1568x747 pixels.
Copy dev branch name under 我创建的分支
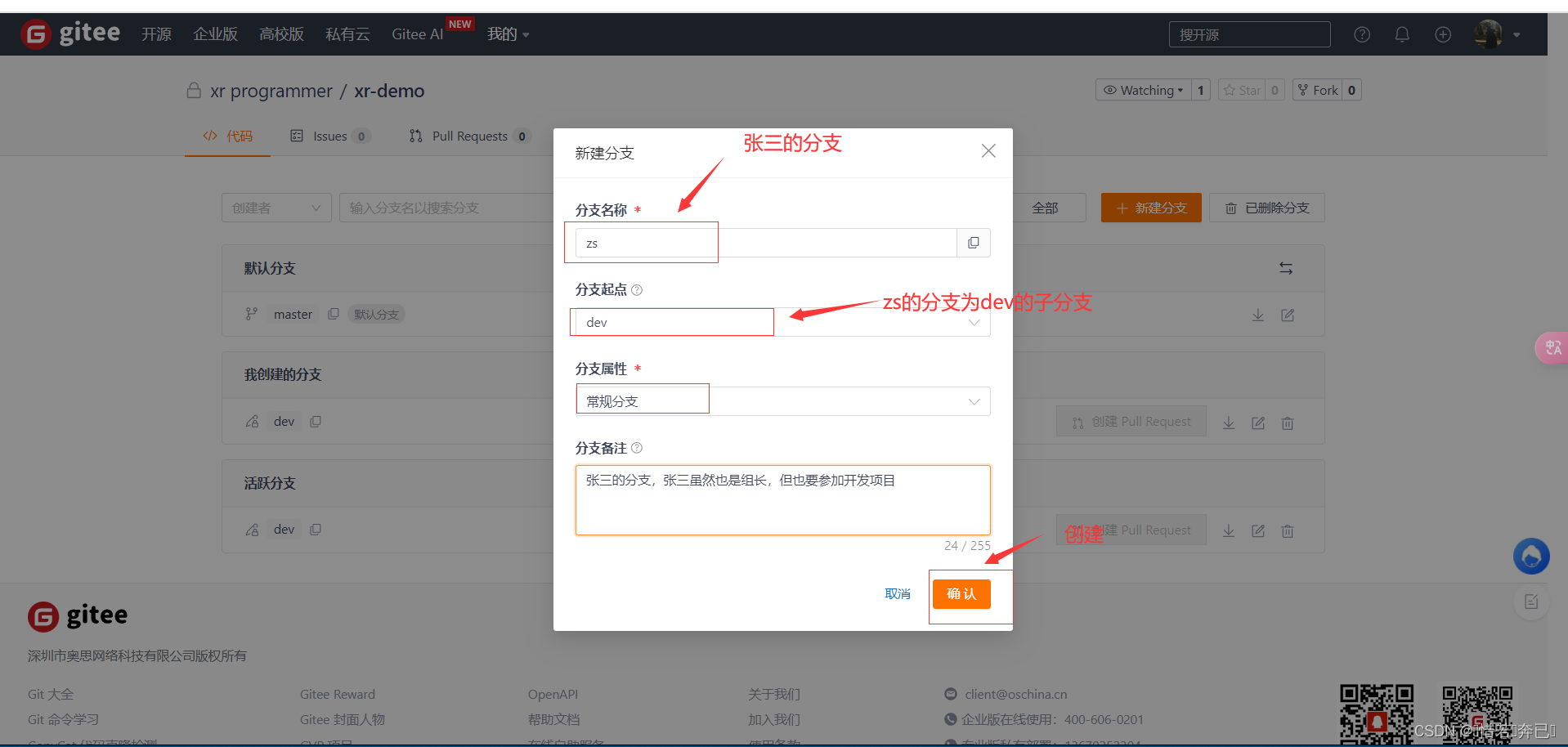pos(316,421)
